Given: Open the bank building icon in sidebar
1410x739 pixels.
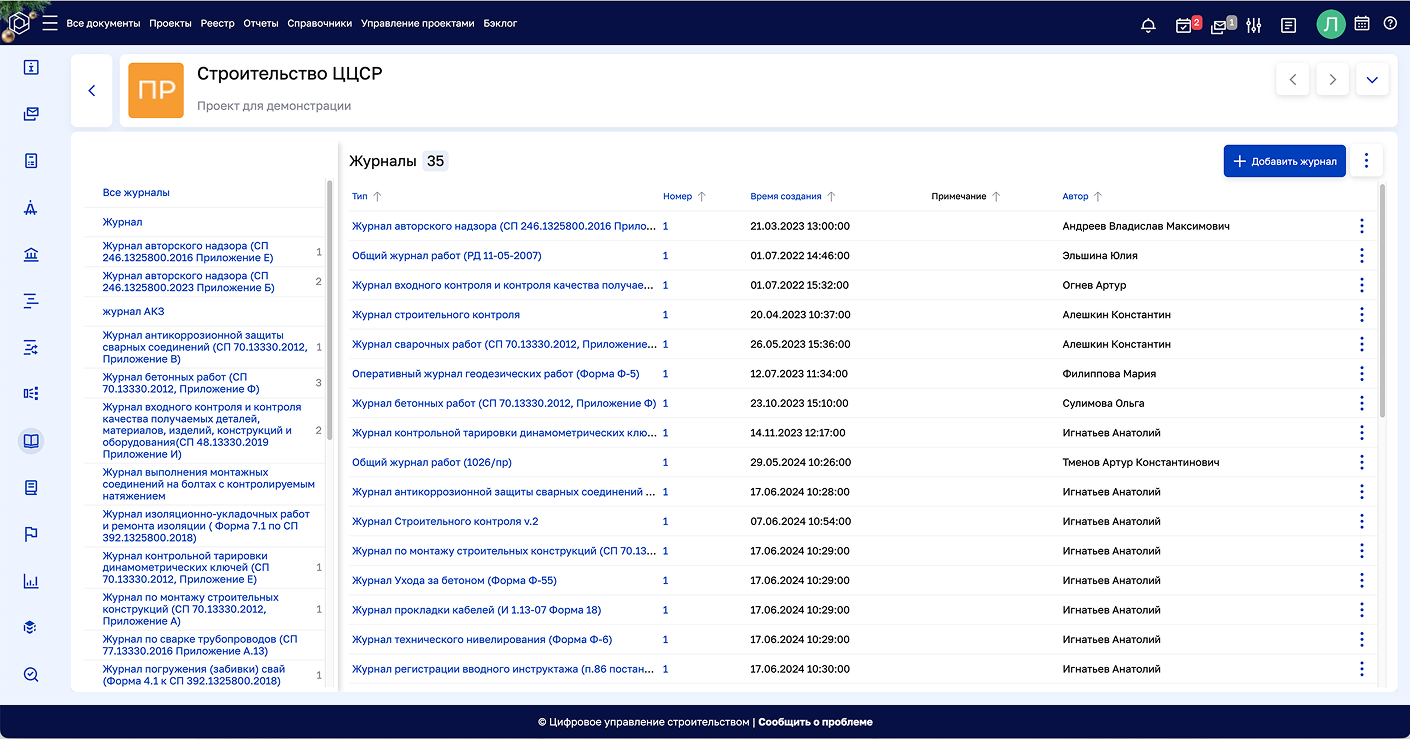Looking at the screenshot, I should click(31, 254).
